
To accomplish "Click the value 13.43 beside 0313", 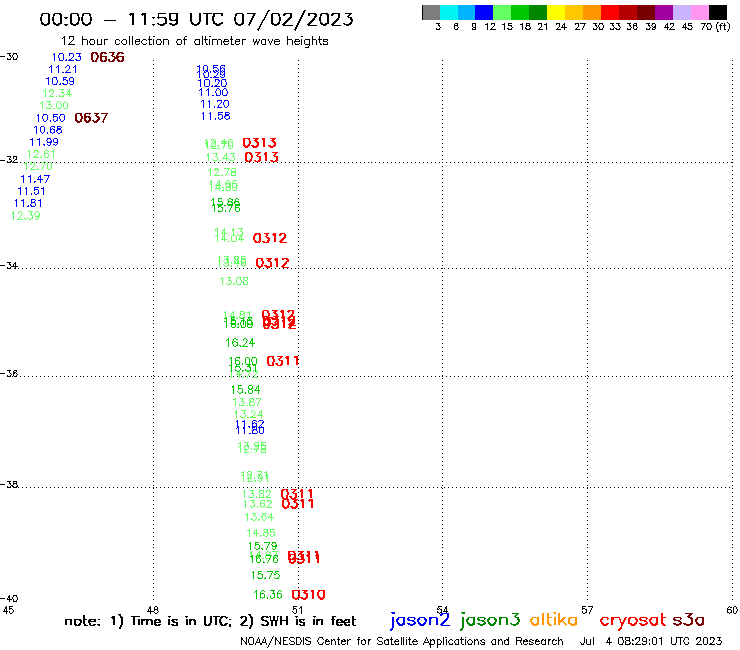I will point(220,157).
